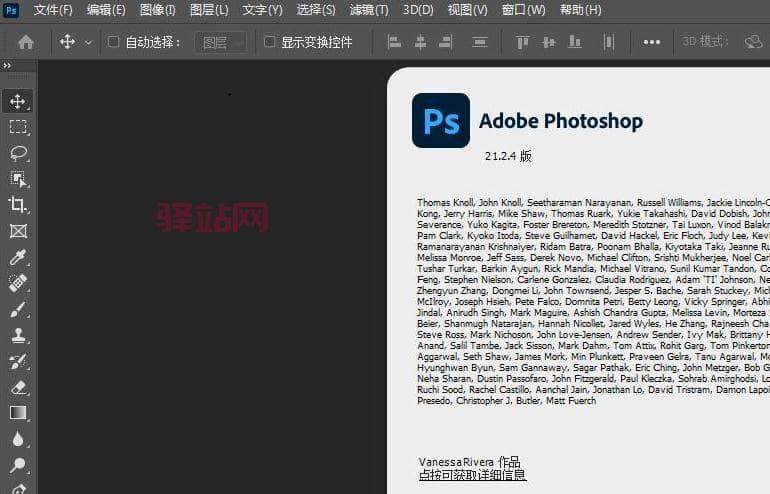
Task: Click the 点按可获取详细信息 link
Action: (x=472, y=475)
